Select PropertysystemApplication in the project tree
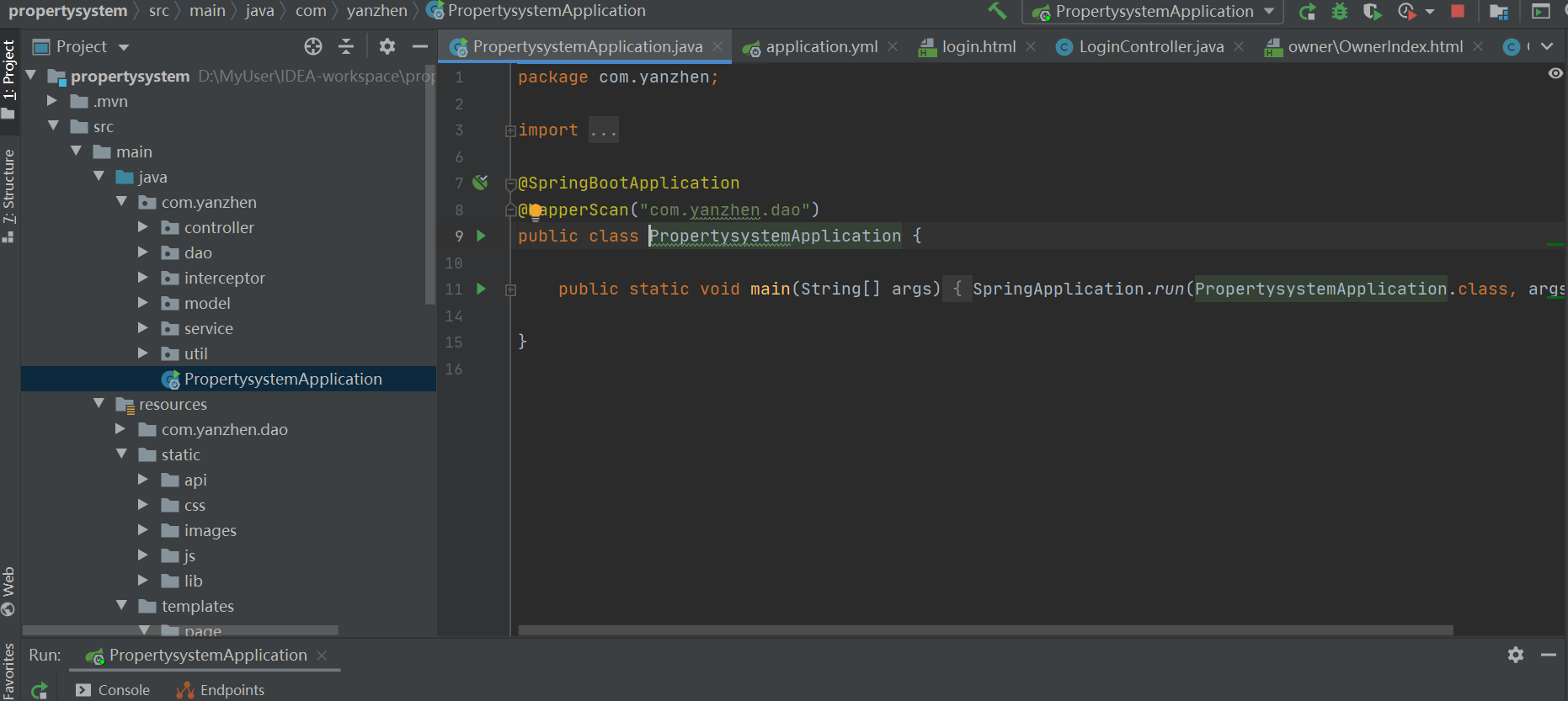The height and width of the screenshot is (701, 1568). click(228, 379)
